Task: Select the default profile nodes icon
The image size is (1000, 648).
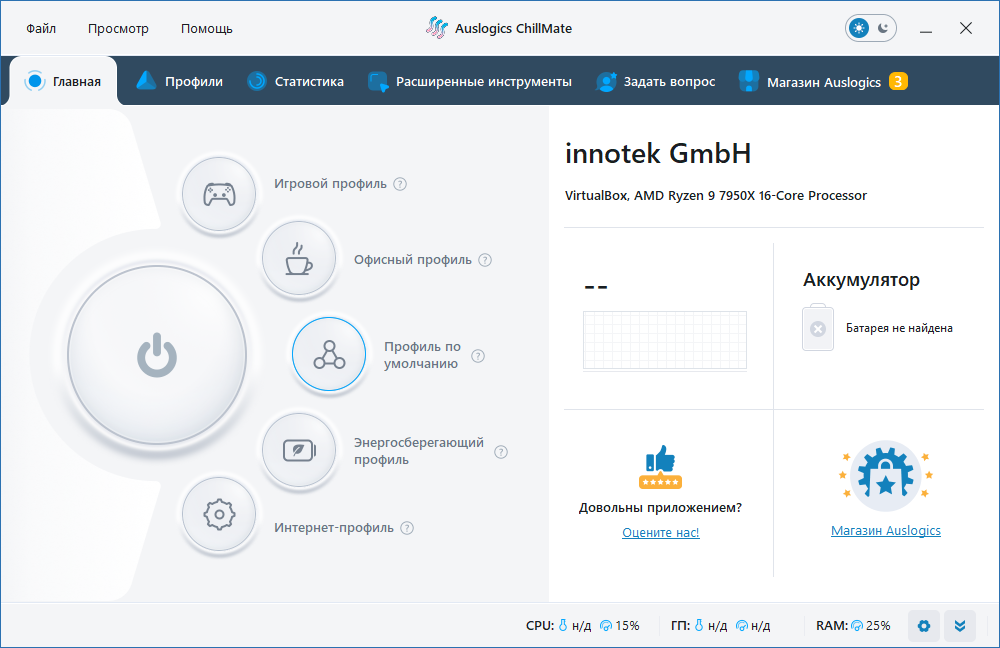Action: [329, 354]
